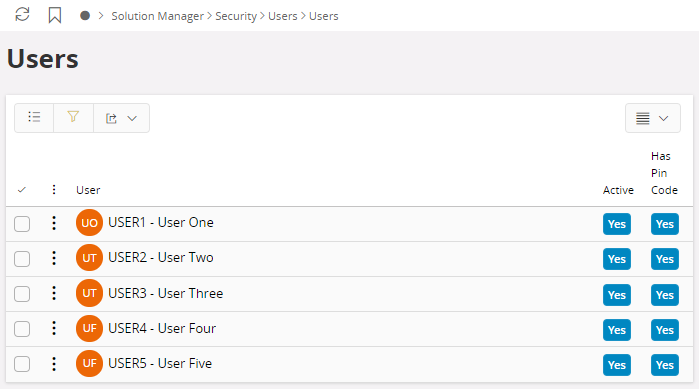This screenshot has height=389, width=699.
Task: Sort by the Has Pin Code column header
Action: tap(664, 173)
